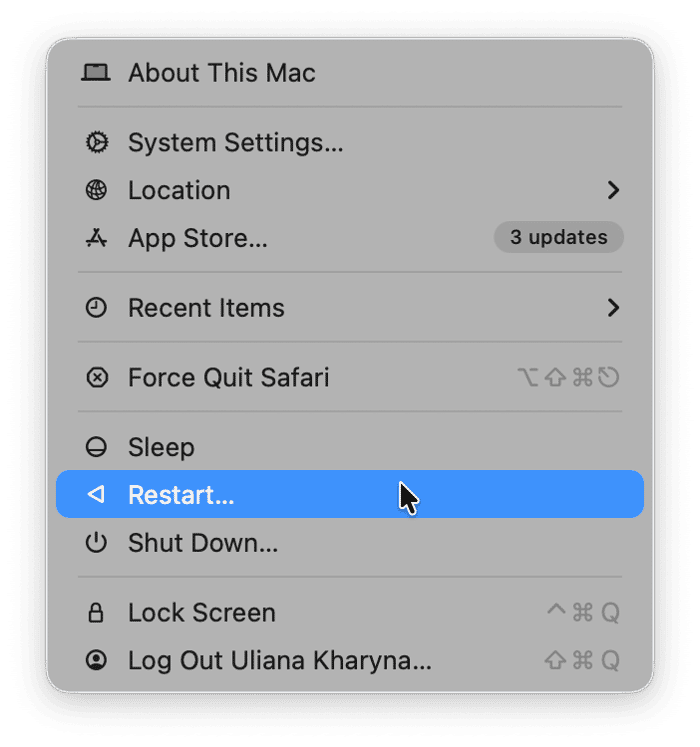700x747 pixels.
Task: Click the Force Quit shortcut symbols
Action: click(568, 378)
